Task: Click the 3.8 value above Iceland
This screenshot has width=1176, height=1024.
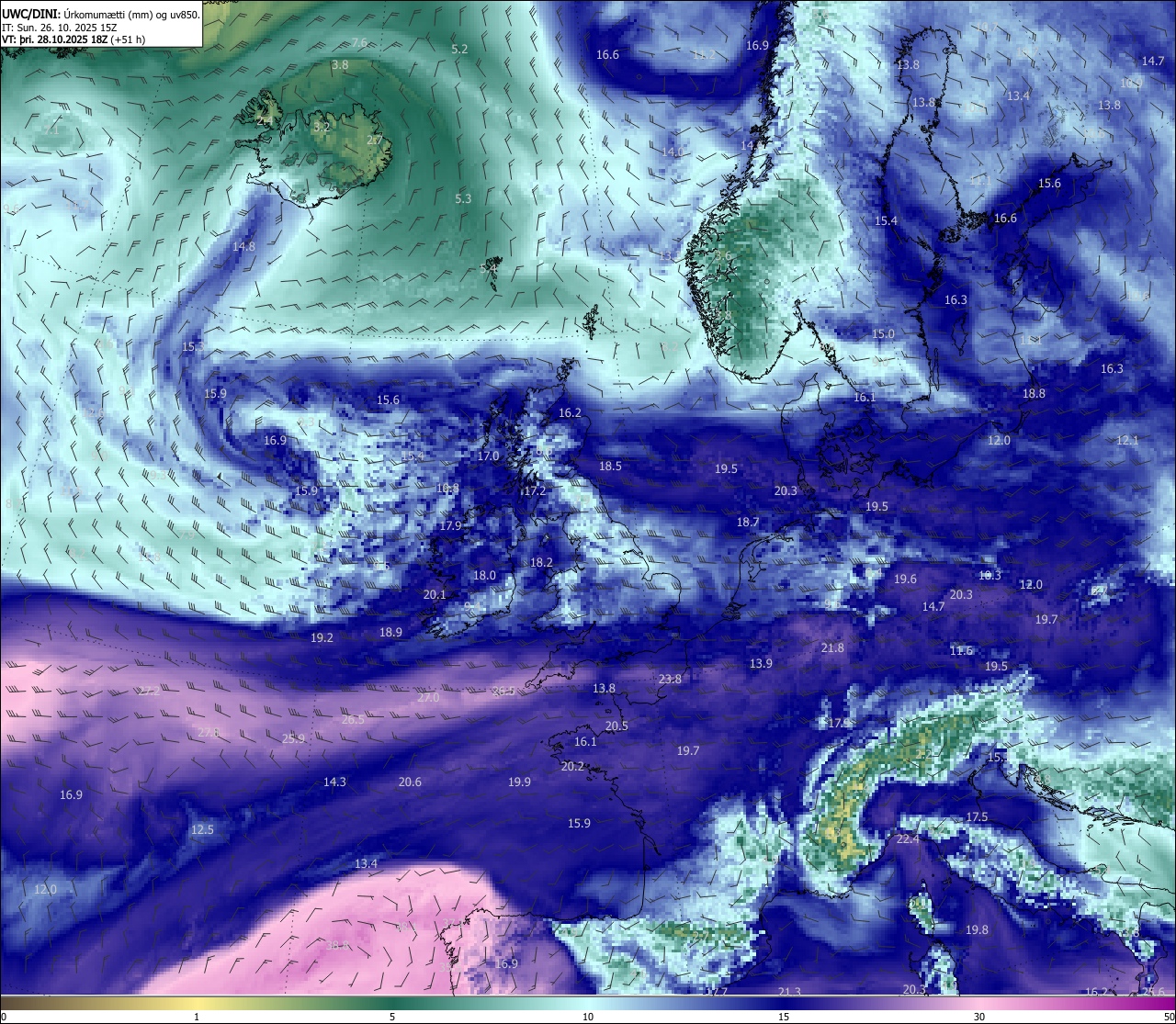Action: 340,65
